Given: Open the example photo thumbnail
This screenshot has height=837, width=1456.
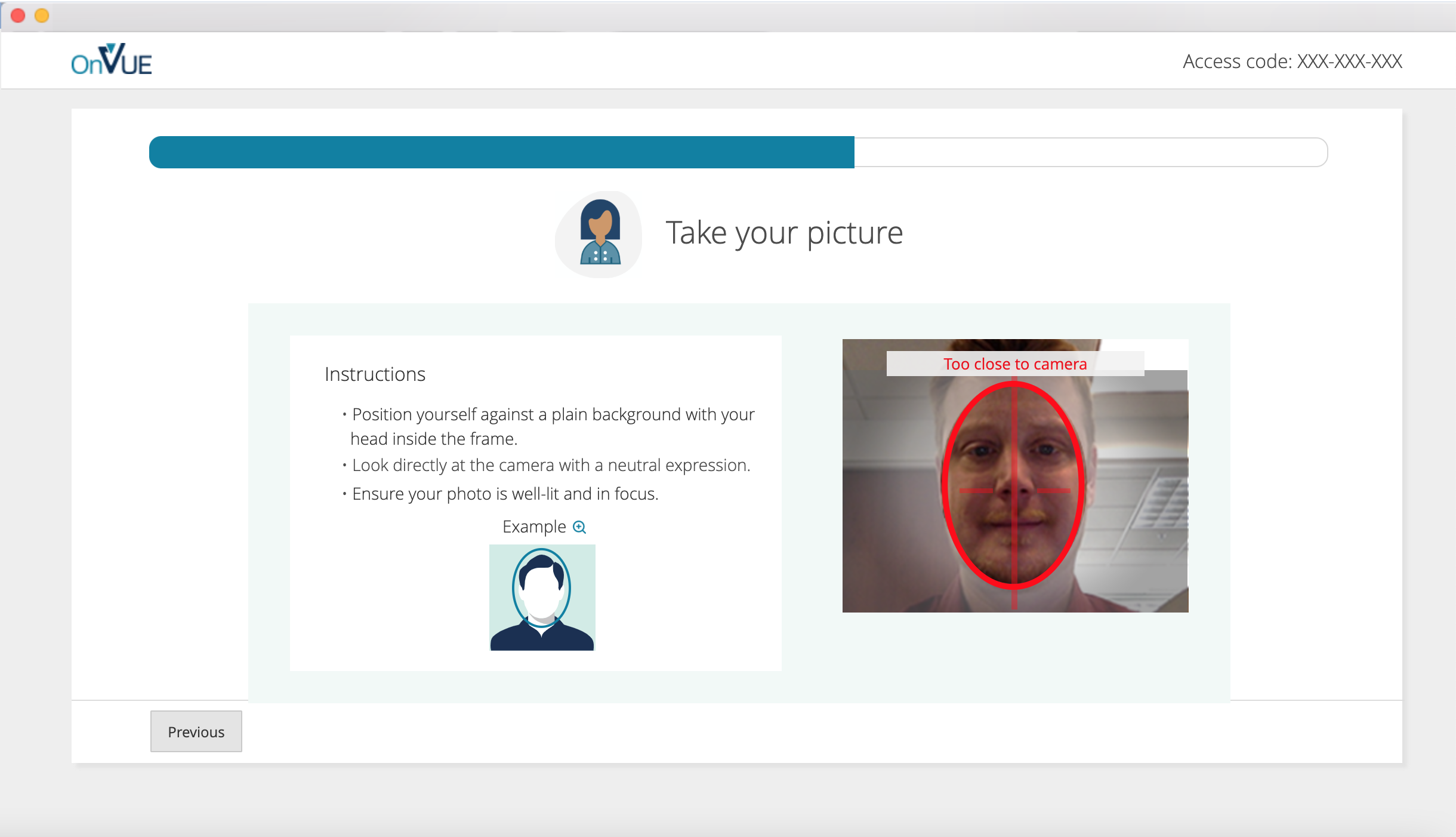Looking at the screenshot, I should click(542, 598).
